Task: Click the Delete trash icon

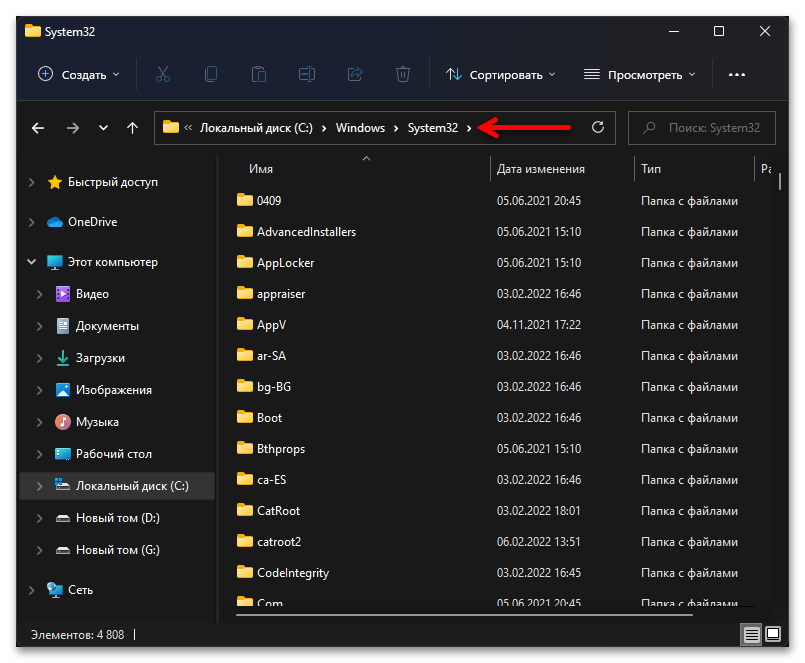Action: (403, 74)
